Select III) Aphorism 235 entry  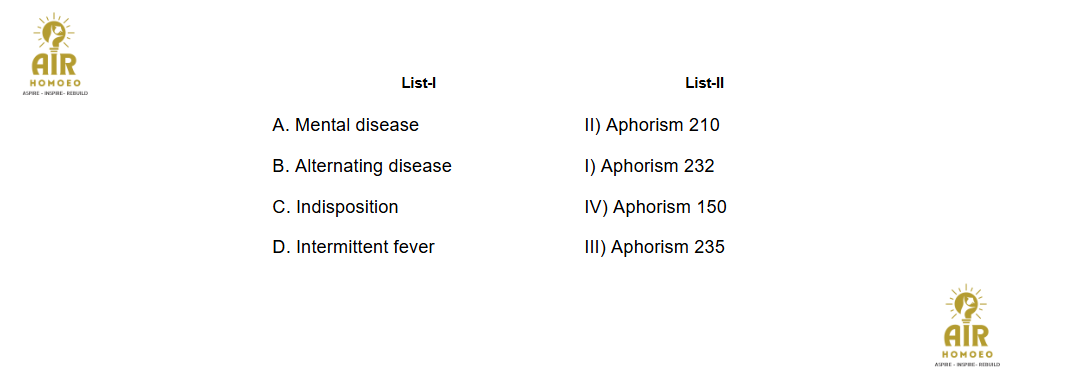coord(655,247)
